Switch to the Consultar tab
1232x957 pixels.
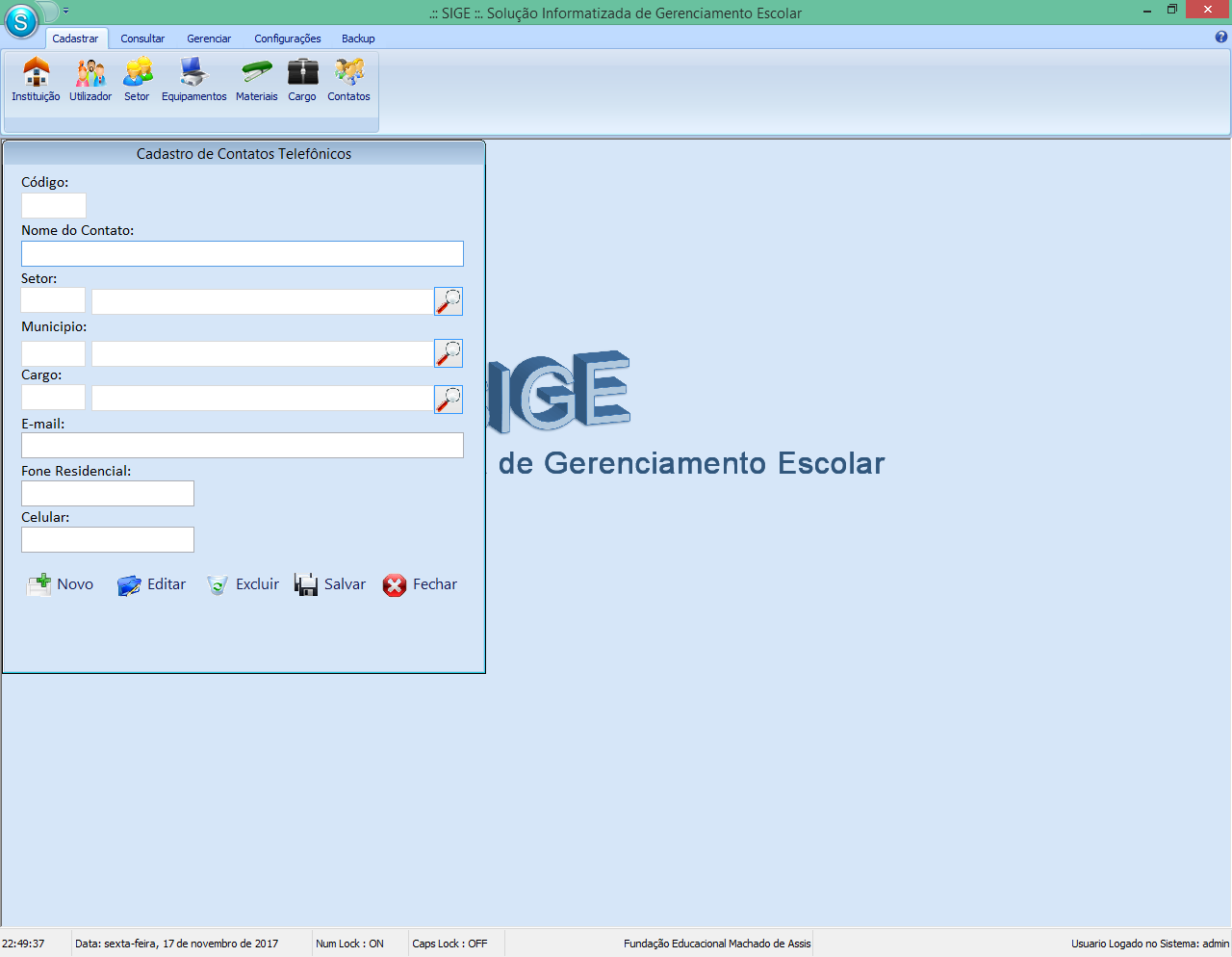(x=142, y=39)
